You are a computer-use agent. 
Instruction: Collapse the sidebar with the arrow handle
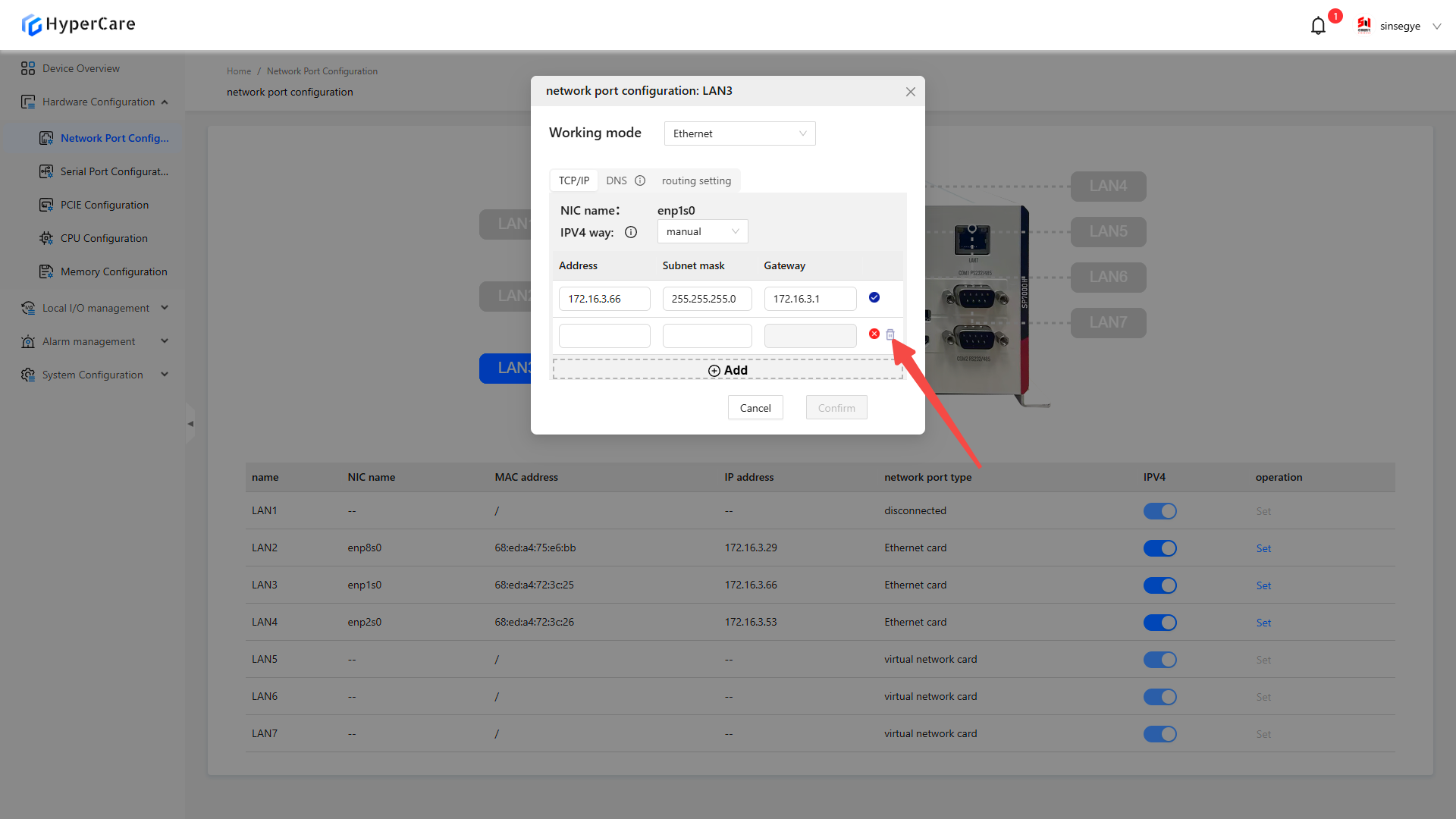(x=190, y=424)
